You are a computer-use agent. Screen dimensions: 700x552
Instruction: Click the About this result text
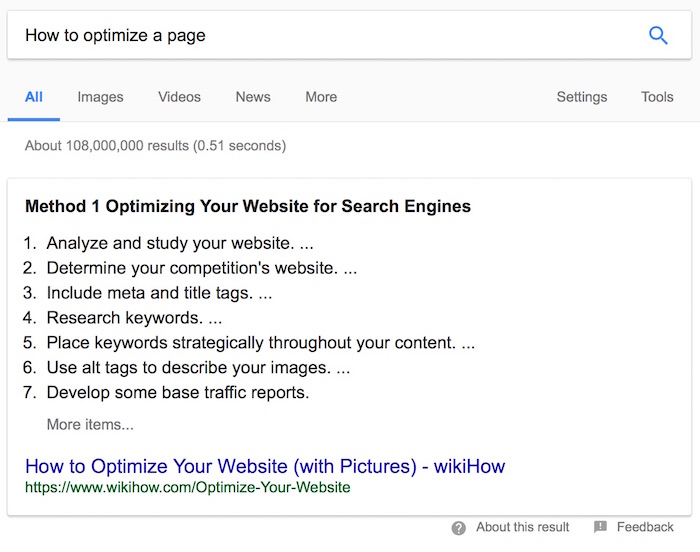[x=522, y=527]
